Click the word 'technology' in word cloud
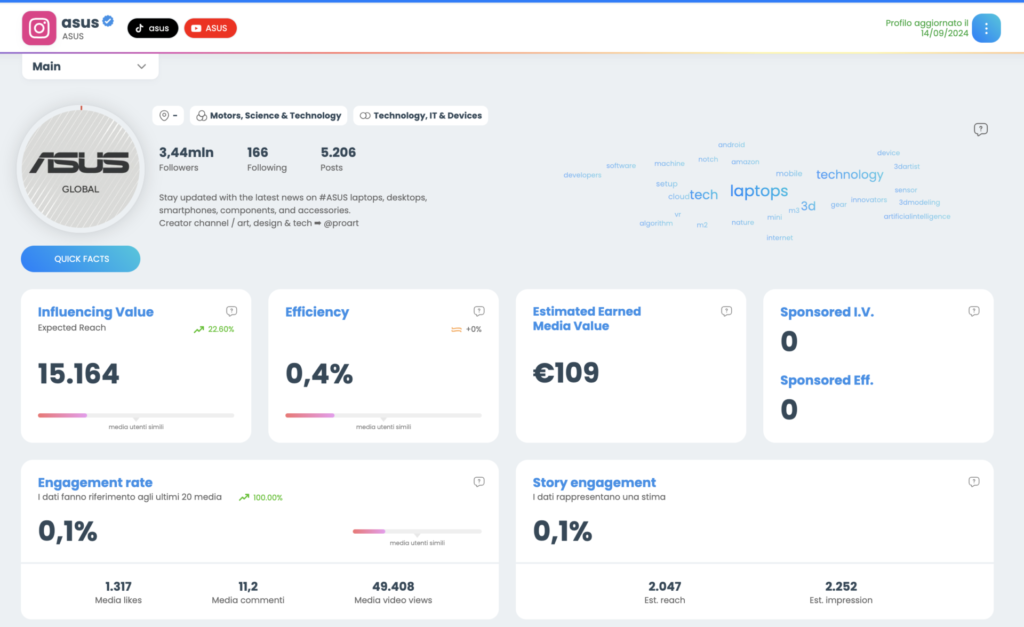The width and height of the screenshot is (1024, 627). [x=850, y=174]
